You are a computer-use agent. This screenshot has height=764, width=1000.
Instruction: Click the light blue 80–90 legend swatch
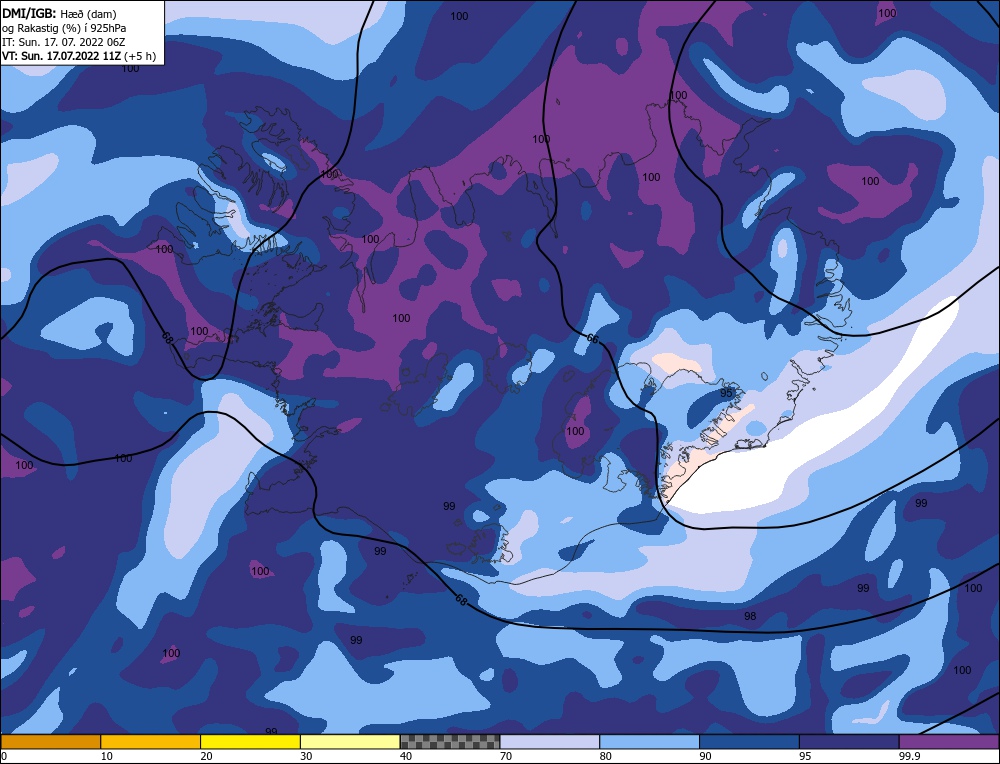[649, 742]
